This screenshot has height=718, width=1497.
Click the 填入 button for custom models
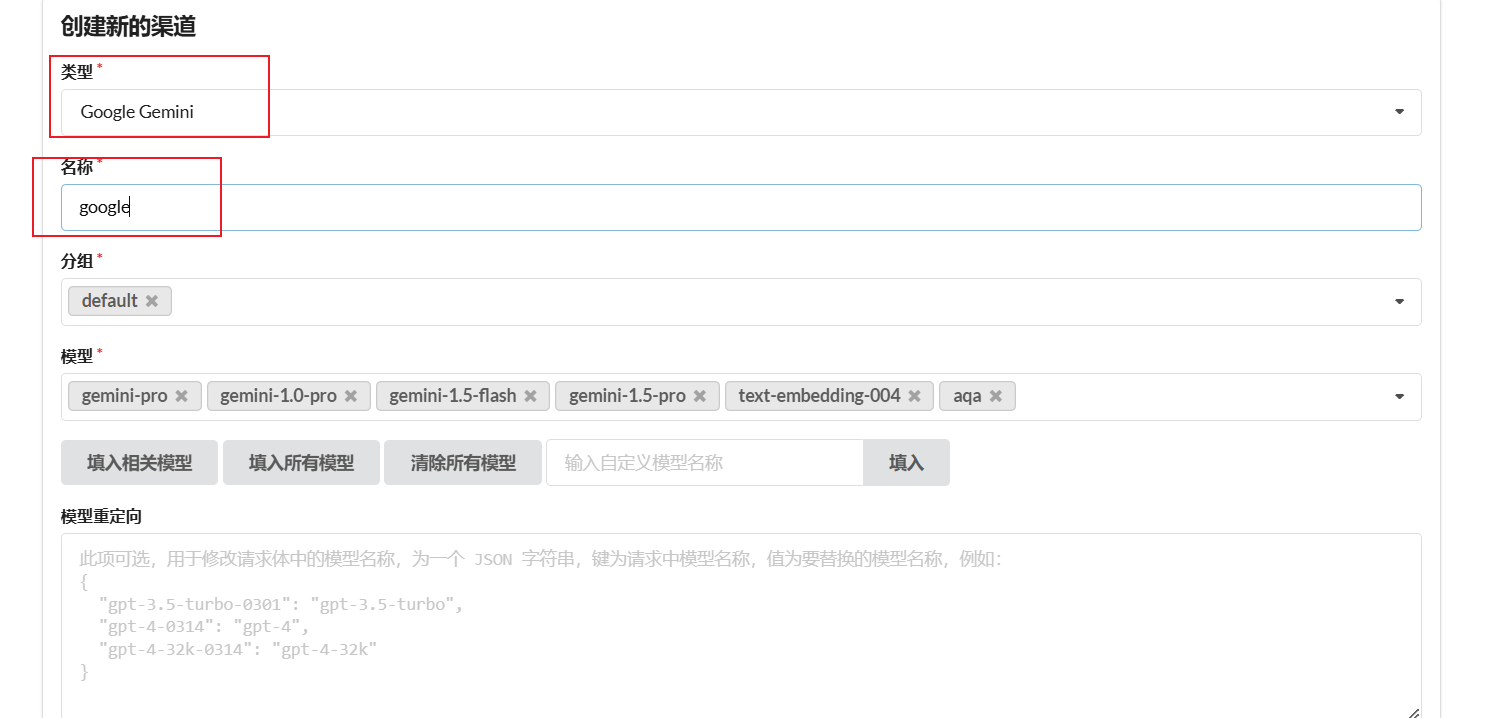point(906,462)
